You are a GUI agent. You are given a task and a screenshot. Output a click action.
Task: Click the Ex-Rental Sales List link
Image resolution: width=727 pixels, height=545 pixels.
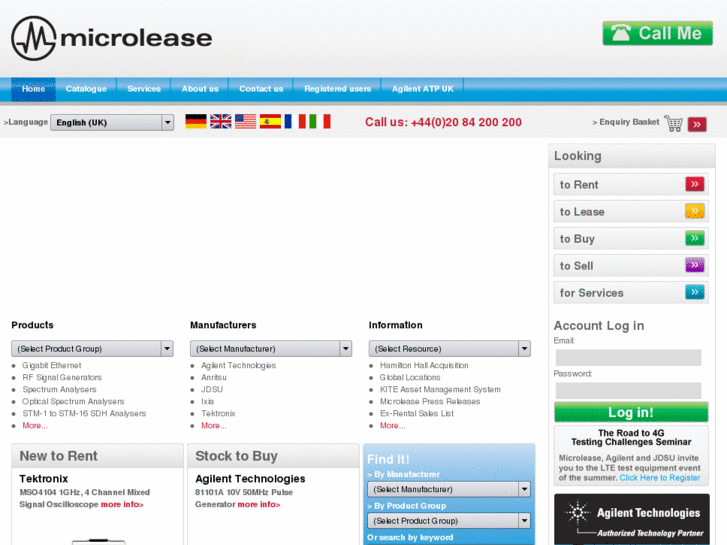click(x=416, y=414)
